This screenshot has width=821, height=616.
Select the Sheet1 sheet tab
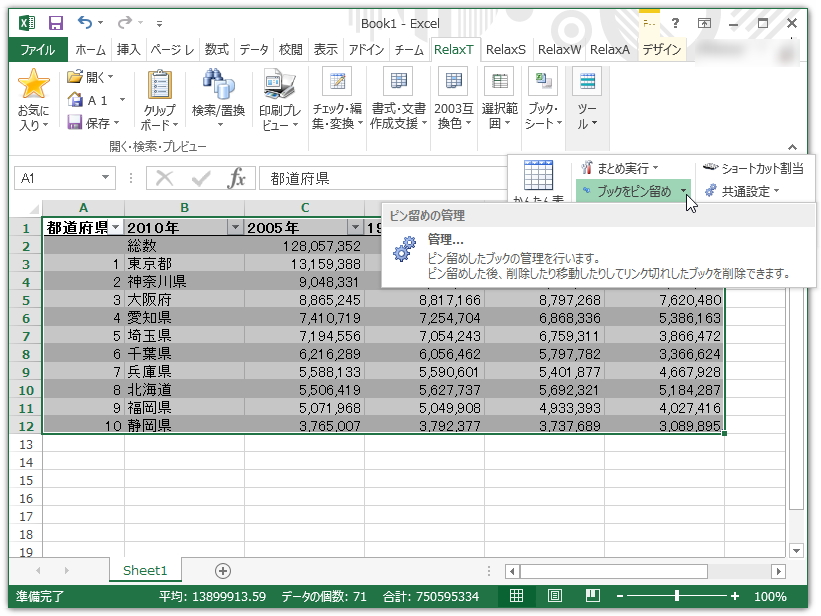pyautogui.click(x=145, y=570)
